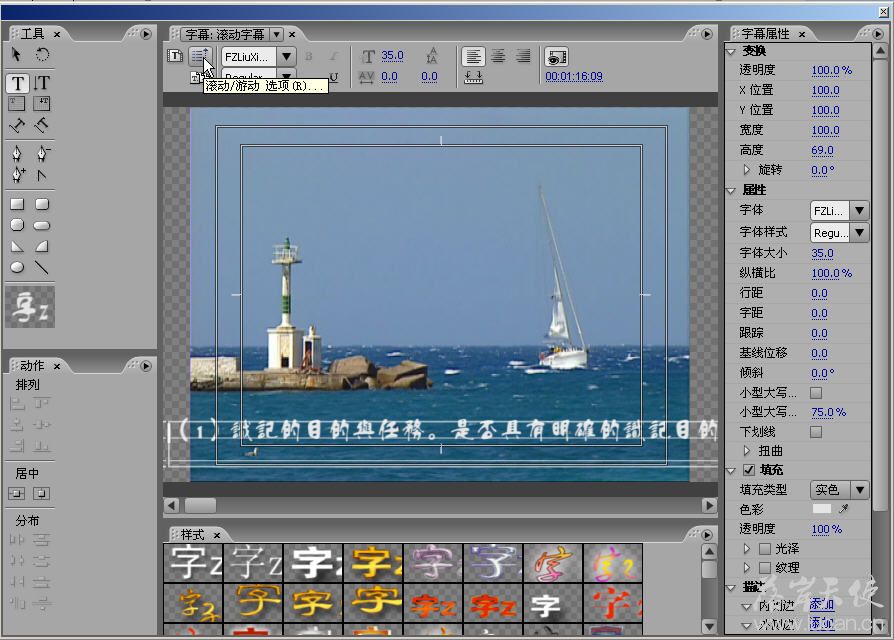Select the Pen tool
894x640 pixels.
tap(17, 154)
